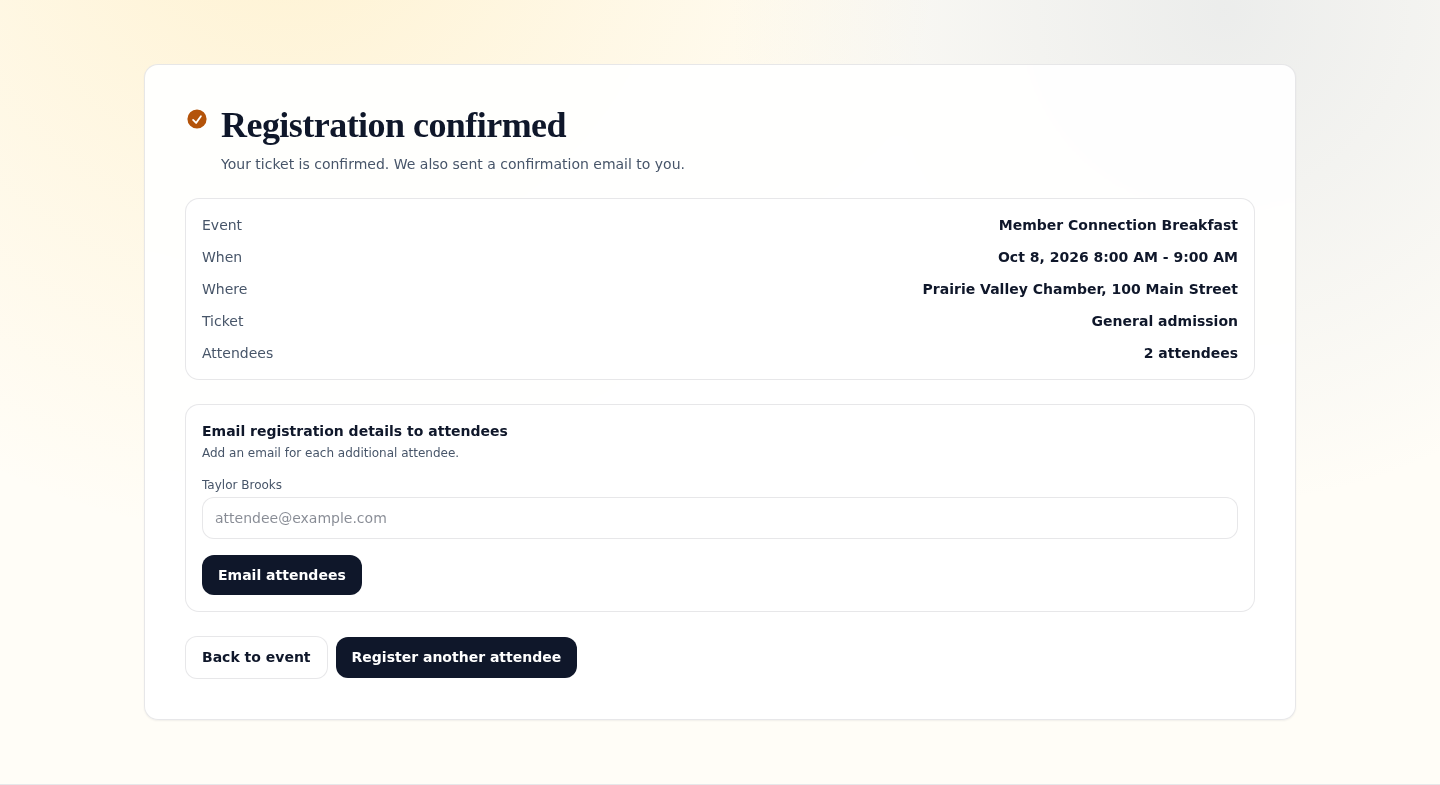Click the Ticket row label

[223, 321]
